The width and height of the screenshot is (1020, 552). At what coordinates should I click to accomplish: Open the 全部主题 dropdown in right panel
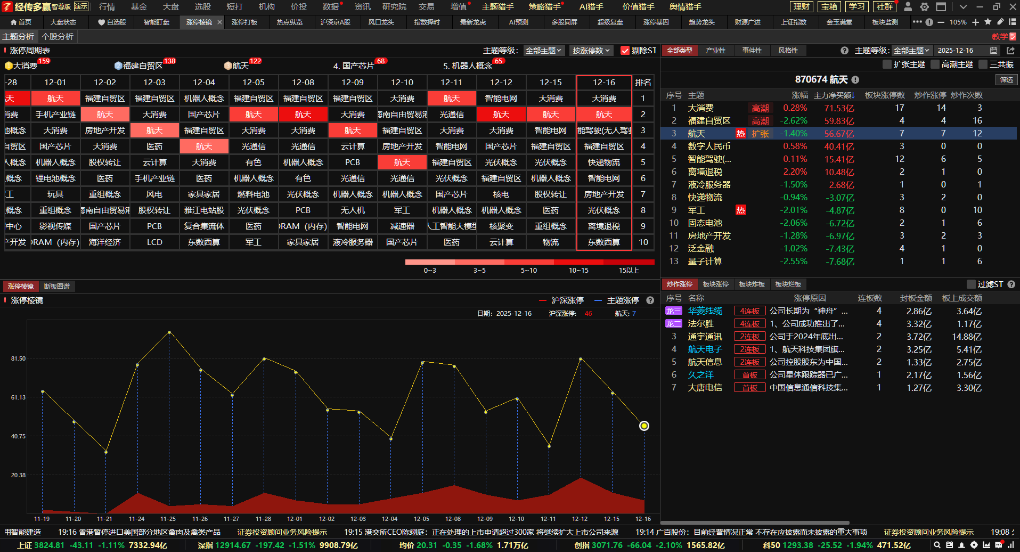coord(913,50)
